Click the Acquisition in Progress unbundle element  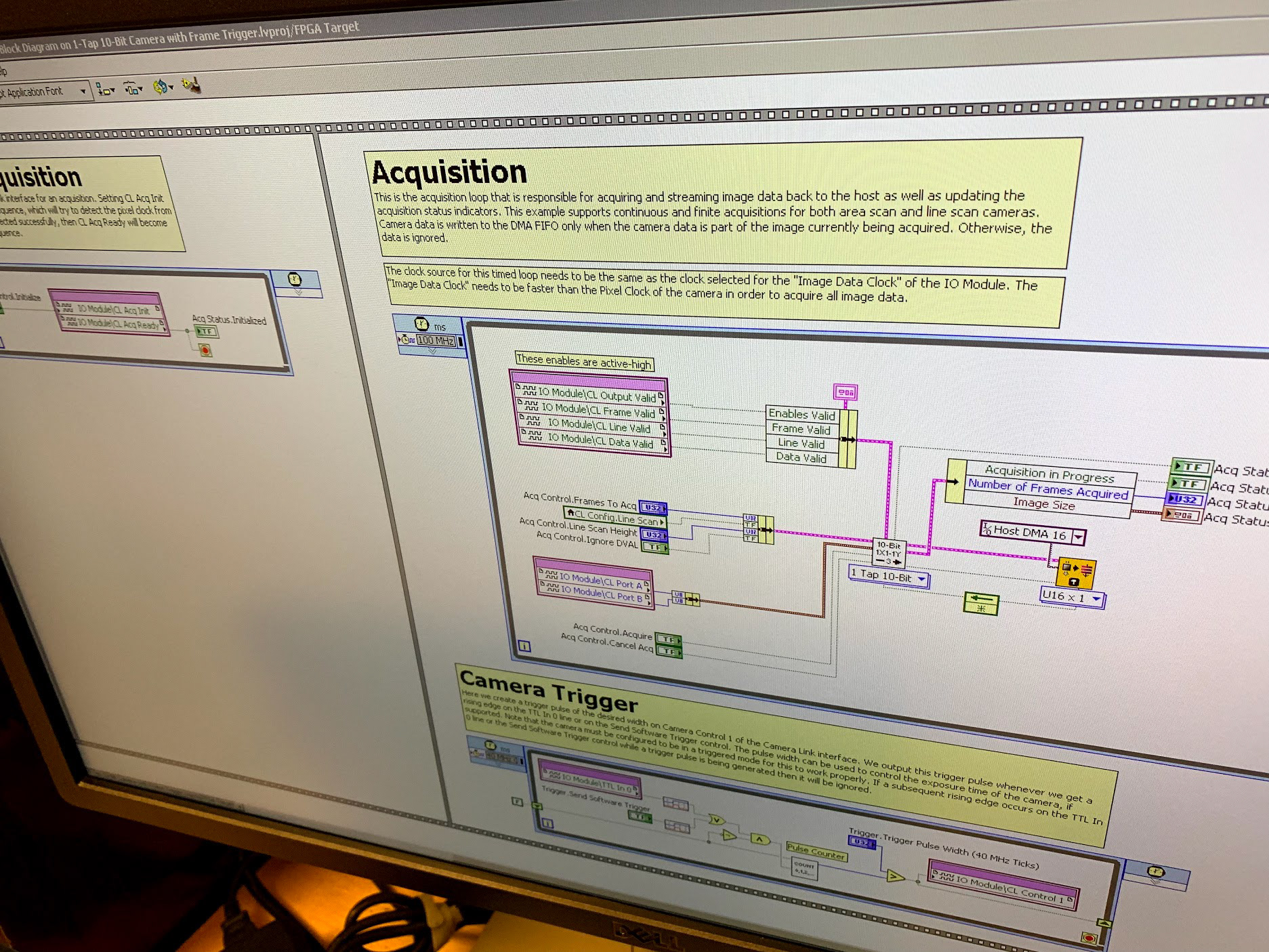pyautogui.click(x=1049, y=474)
